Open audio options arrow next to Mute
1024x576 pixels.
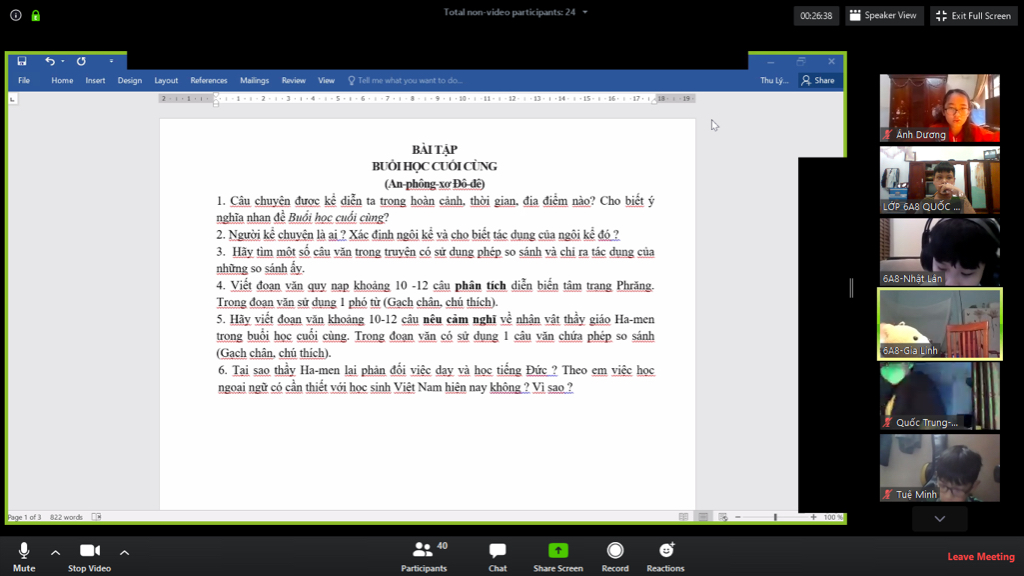tap(56, 552)
